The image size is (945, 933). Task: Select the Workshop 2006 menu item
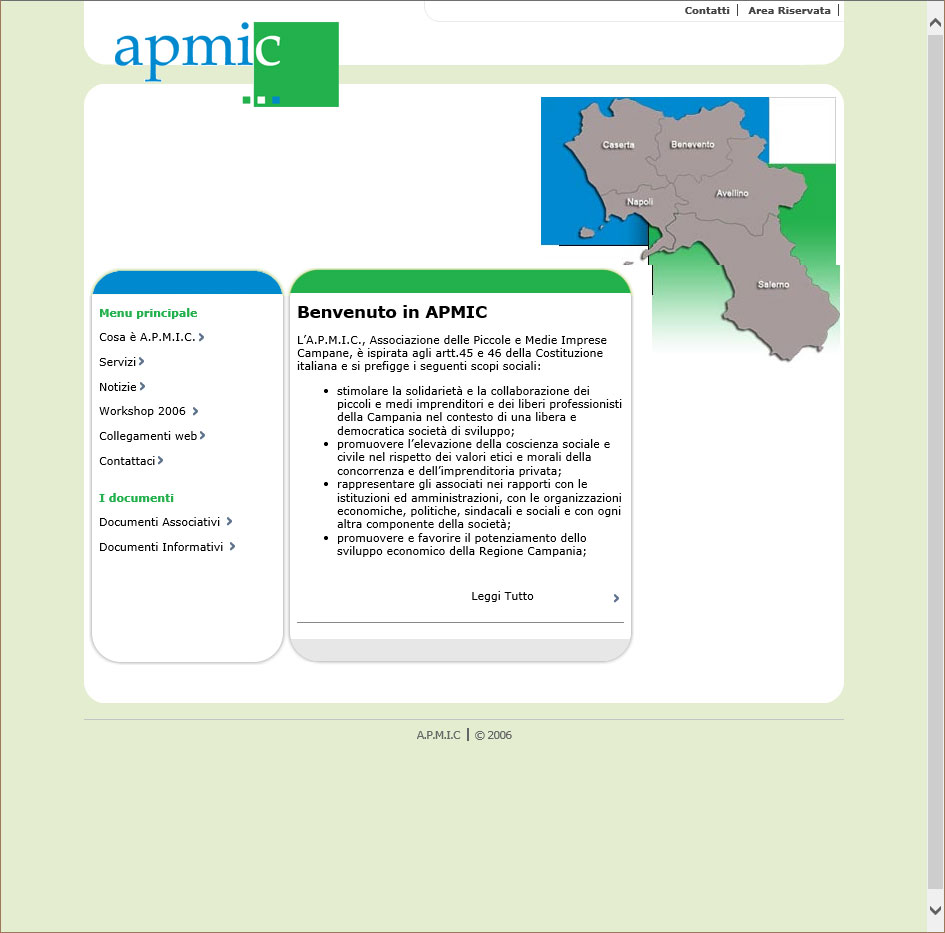[x=142, y=411]
